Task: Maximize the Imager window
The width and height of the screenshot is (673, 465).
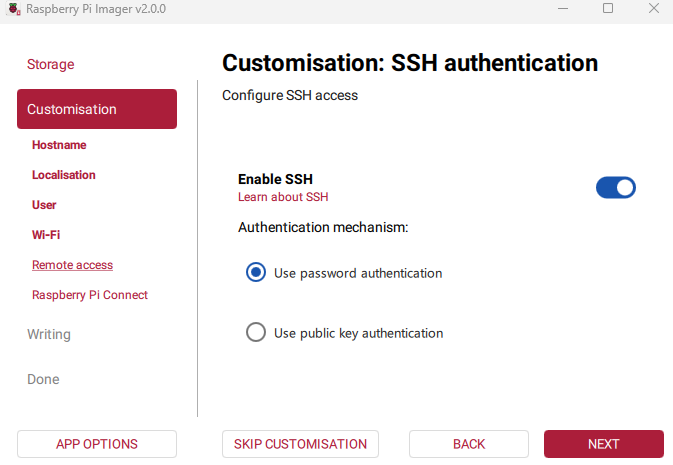Action: coord(608,8)
